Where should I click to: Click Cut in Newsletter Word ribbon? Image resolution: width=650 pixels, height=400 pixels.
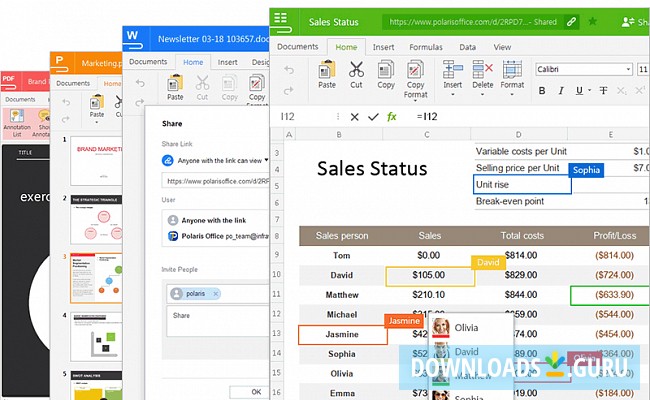coord(202,87)
